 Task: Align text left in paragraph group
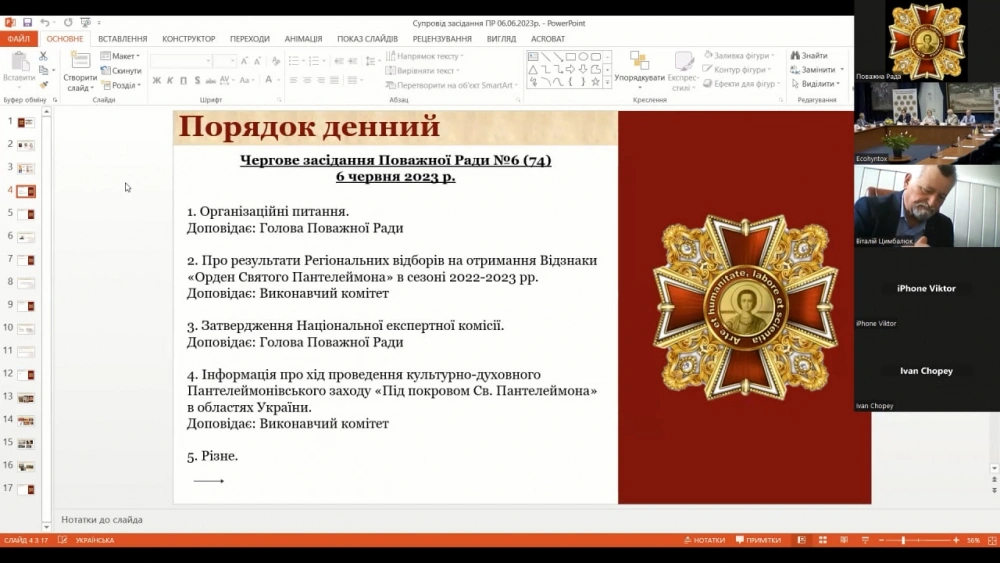point(293,80)
